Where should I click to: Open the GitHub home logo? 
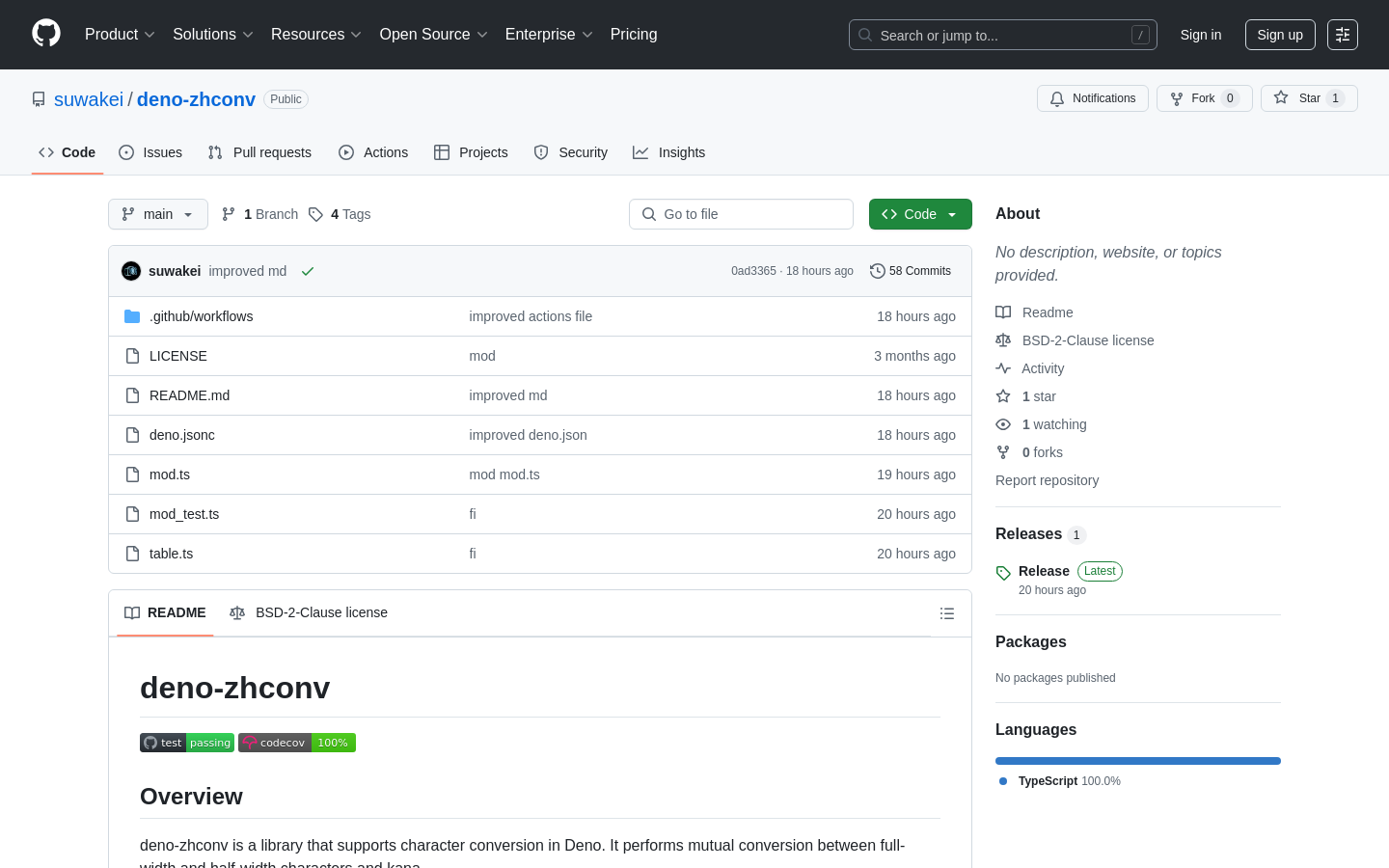point(46,34)
